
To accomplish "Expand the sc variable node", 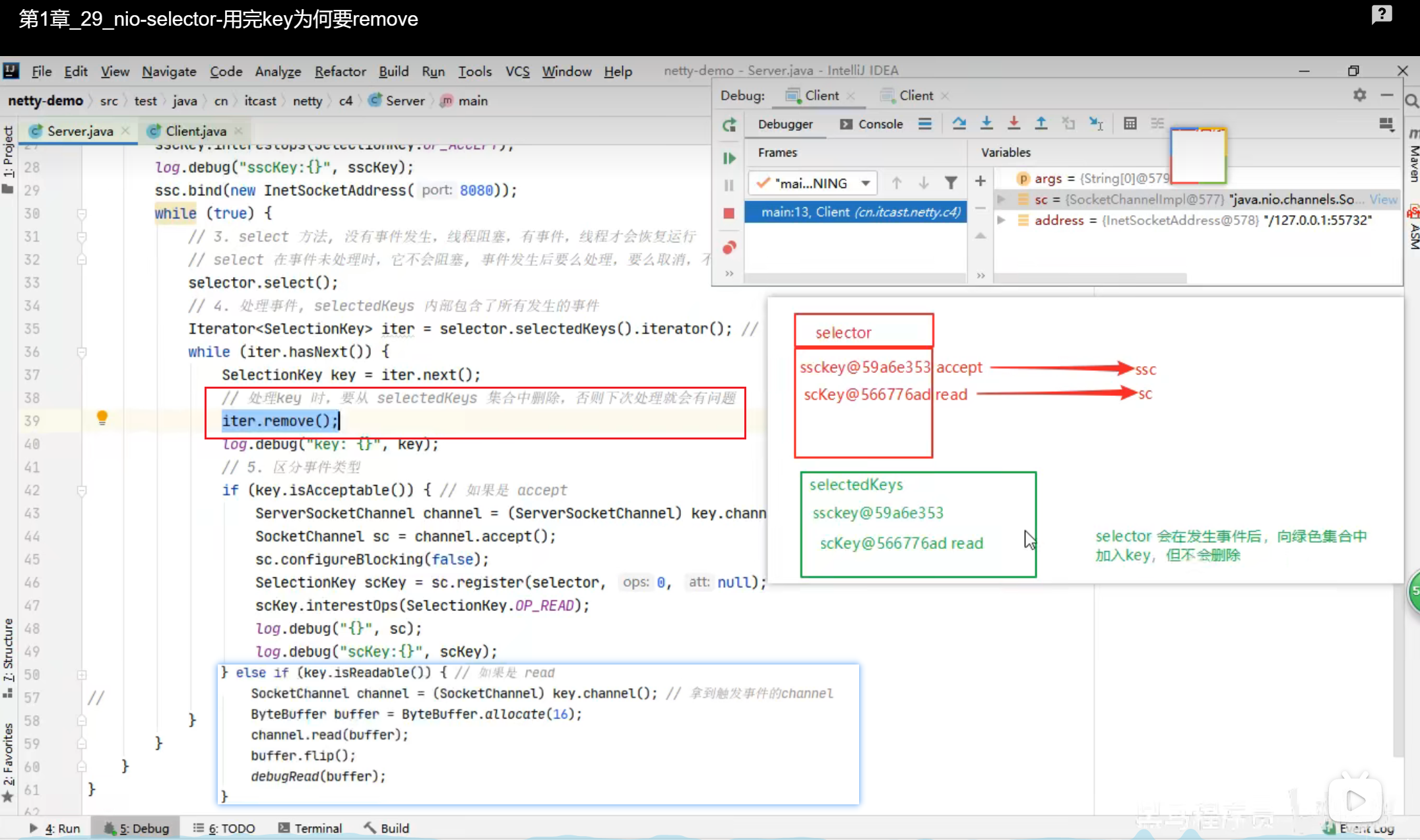I will click(1001, 199).
